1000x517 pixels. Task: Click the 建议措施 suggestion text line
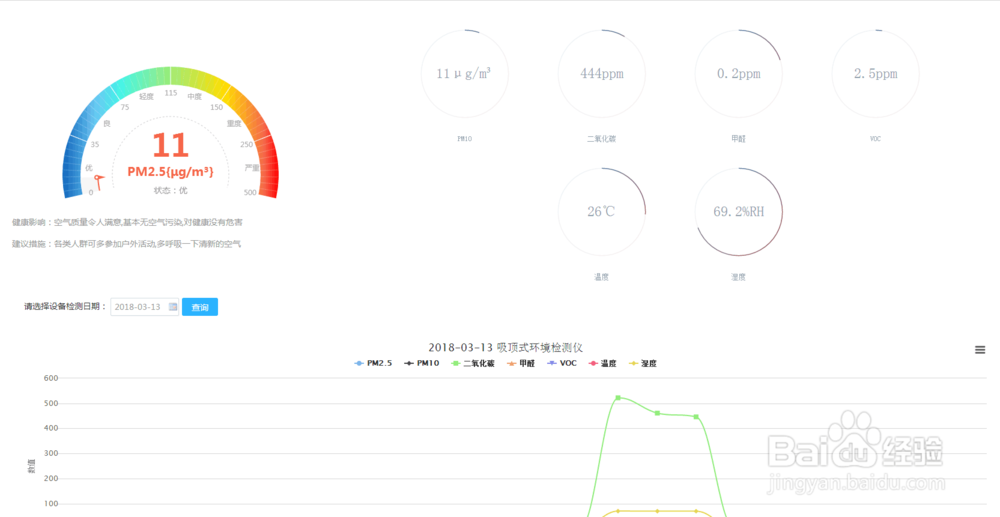pos(126,244)
